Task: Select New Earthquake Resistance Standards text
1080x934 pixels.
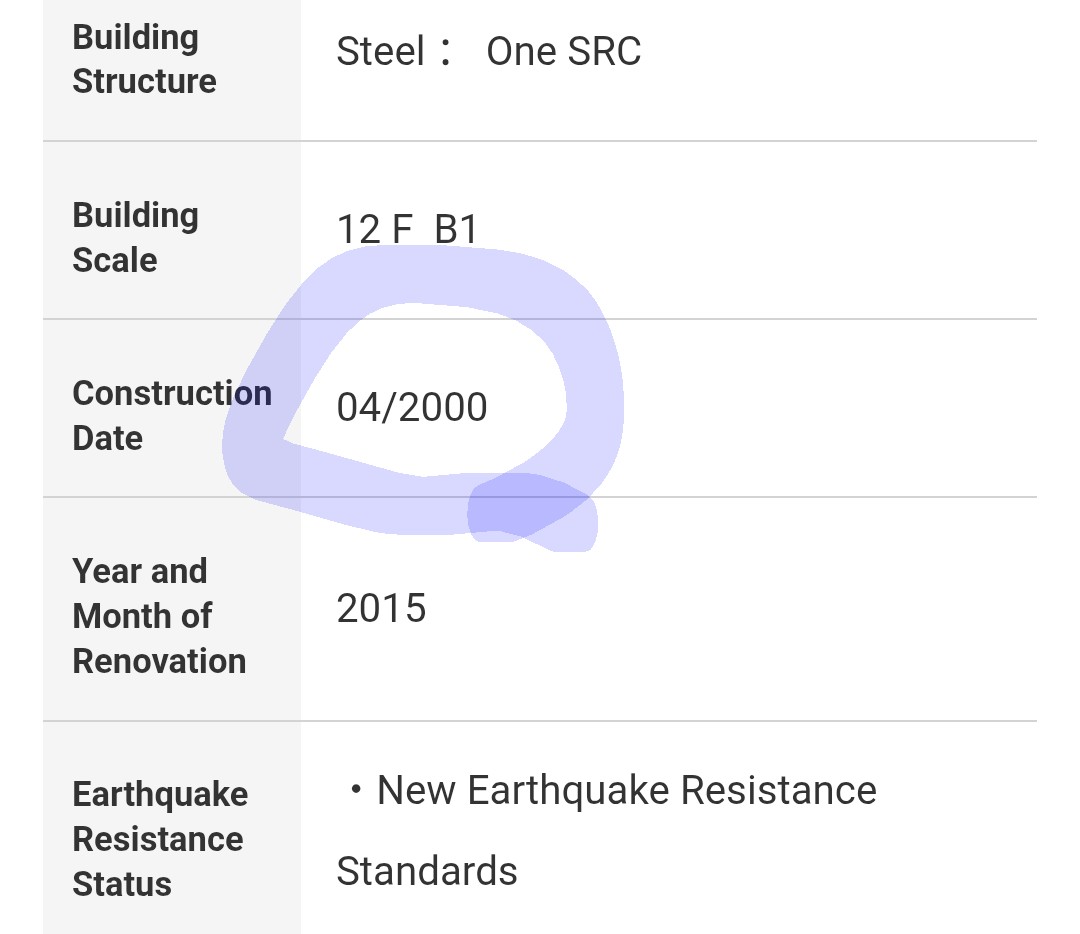Action: pos(606,830)
